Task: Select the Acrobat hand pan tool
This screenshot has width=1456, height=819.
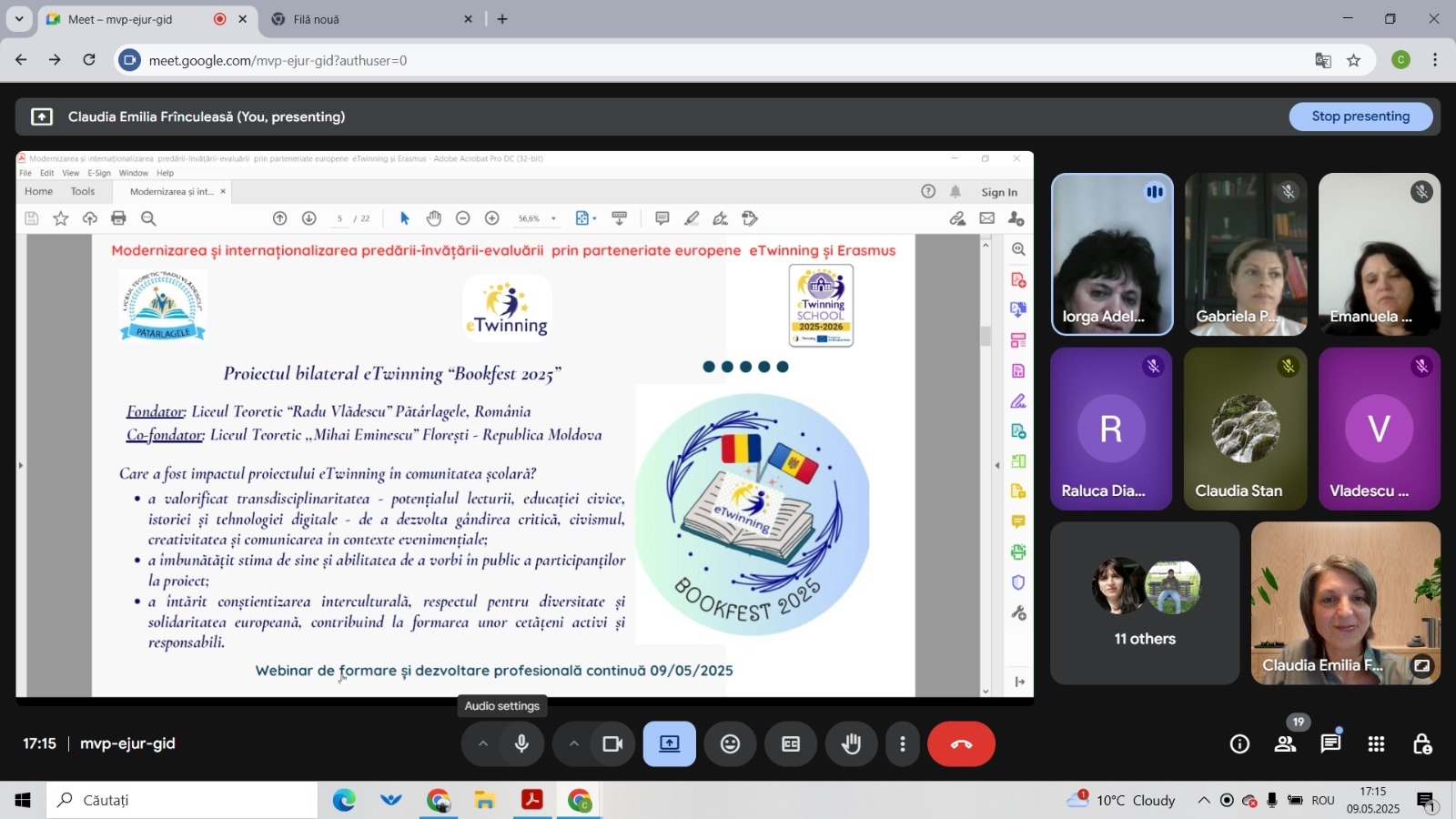Action: [x=434, y=218]
